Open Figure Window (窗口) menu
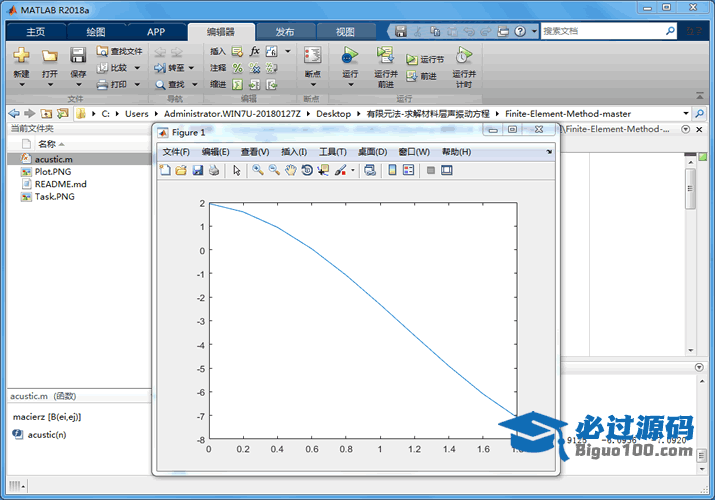Screen dimensions: 715x500 tap(414, 152)
